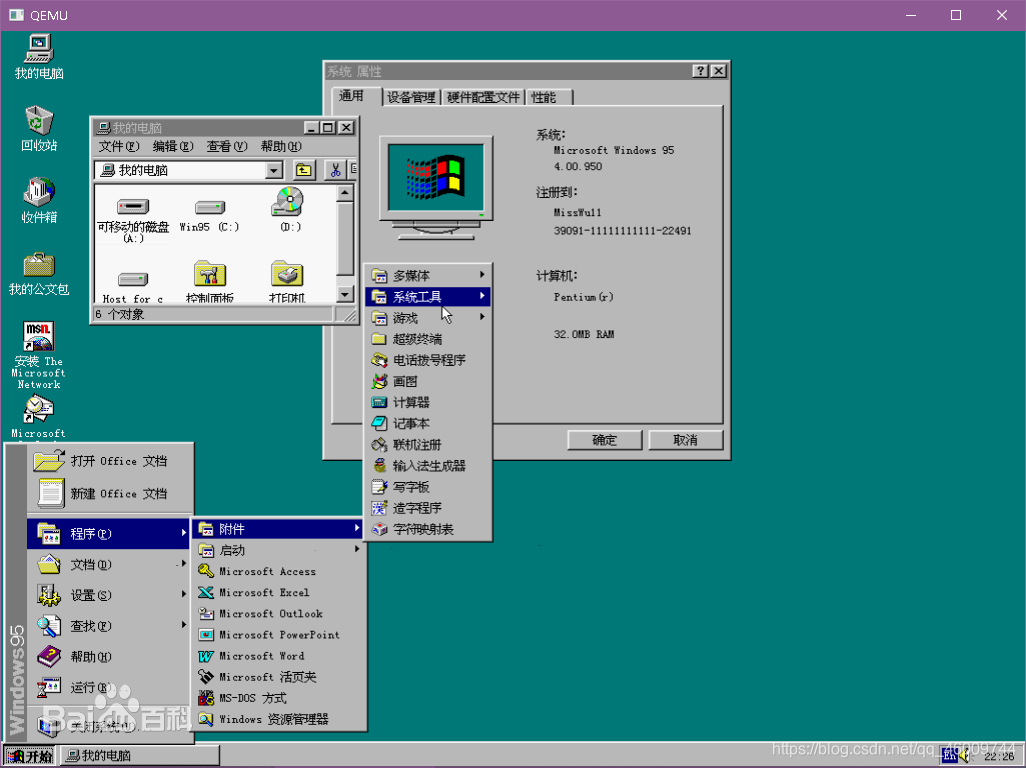The width and height of the screenshot is (1026, 768).
Task: Click the cut scissors toolbar button
Action: tap(335, 171)
